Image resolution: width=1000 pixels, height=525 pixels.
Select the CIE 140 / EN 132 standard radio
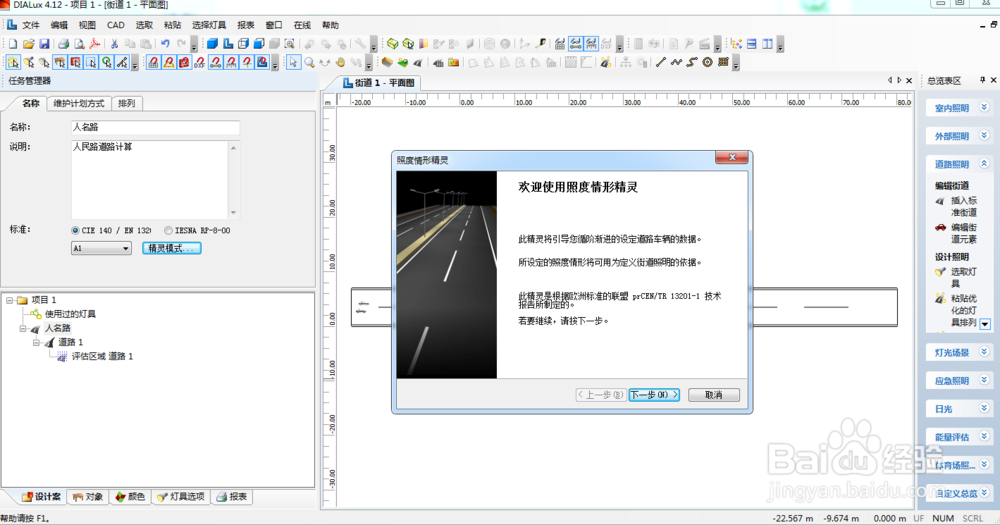pyautogui.click(x=75, y=230)
